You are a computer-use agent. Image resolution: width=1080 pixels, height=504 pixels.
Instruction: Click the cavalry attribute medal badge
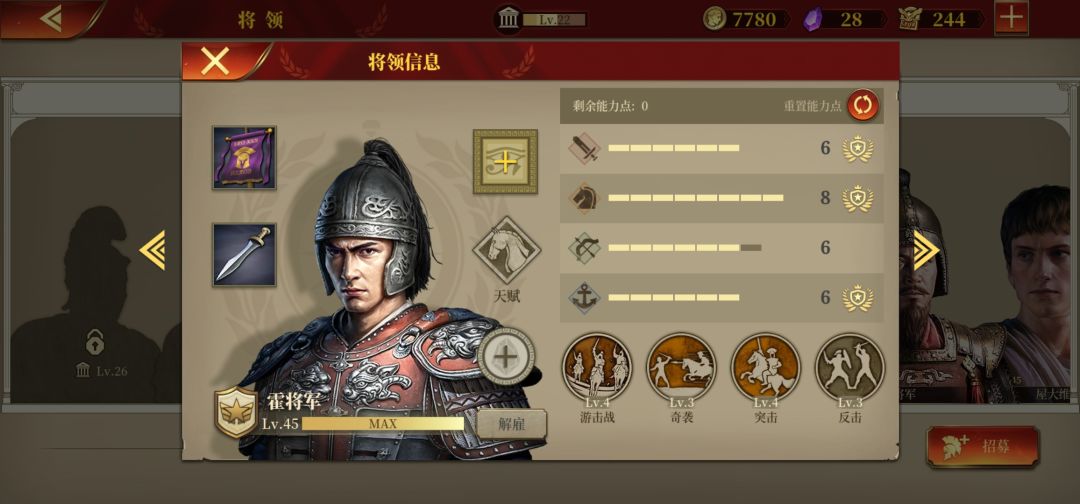click(858, 198)
